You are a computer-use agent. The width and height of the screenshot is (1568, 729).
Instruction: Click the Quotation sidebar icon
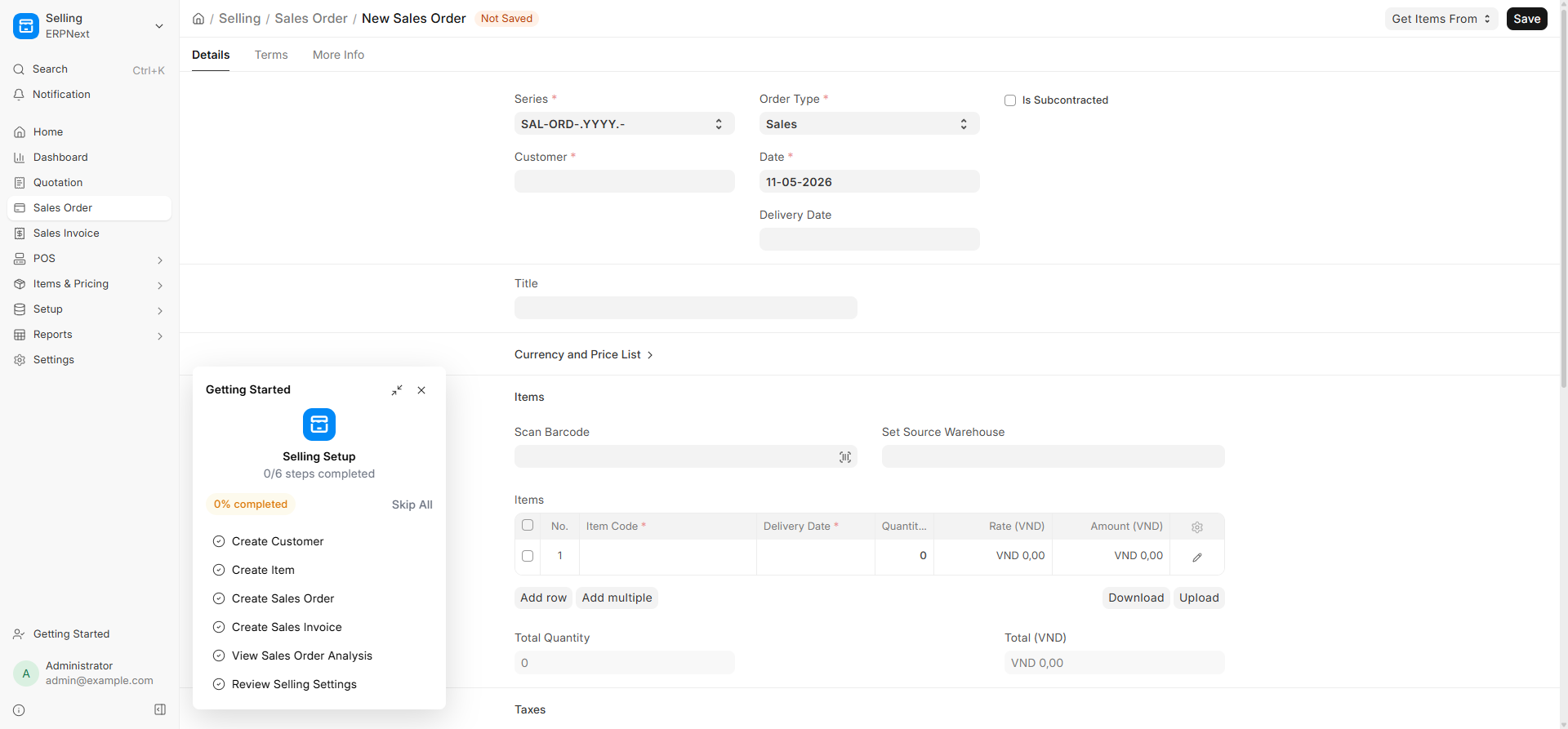[x=20, y=183]
